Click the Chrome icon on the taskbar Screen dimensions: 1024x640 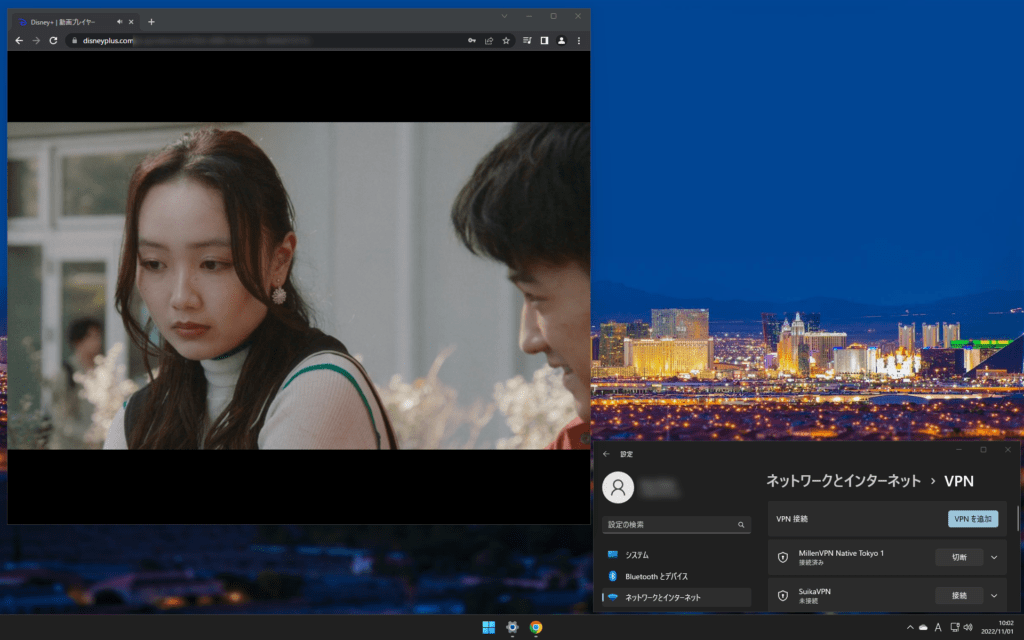pyautogui.click(x=536, y=627)
